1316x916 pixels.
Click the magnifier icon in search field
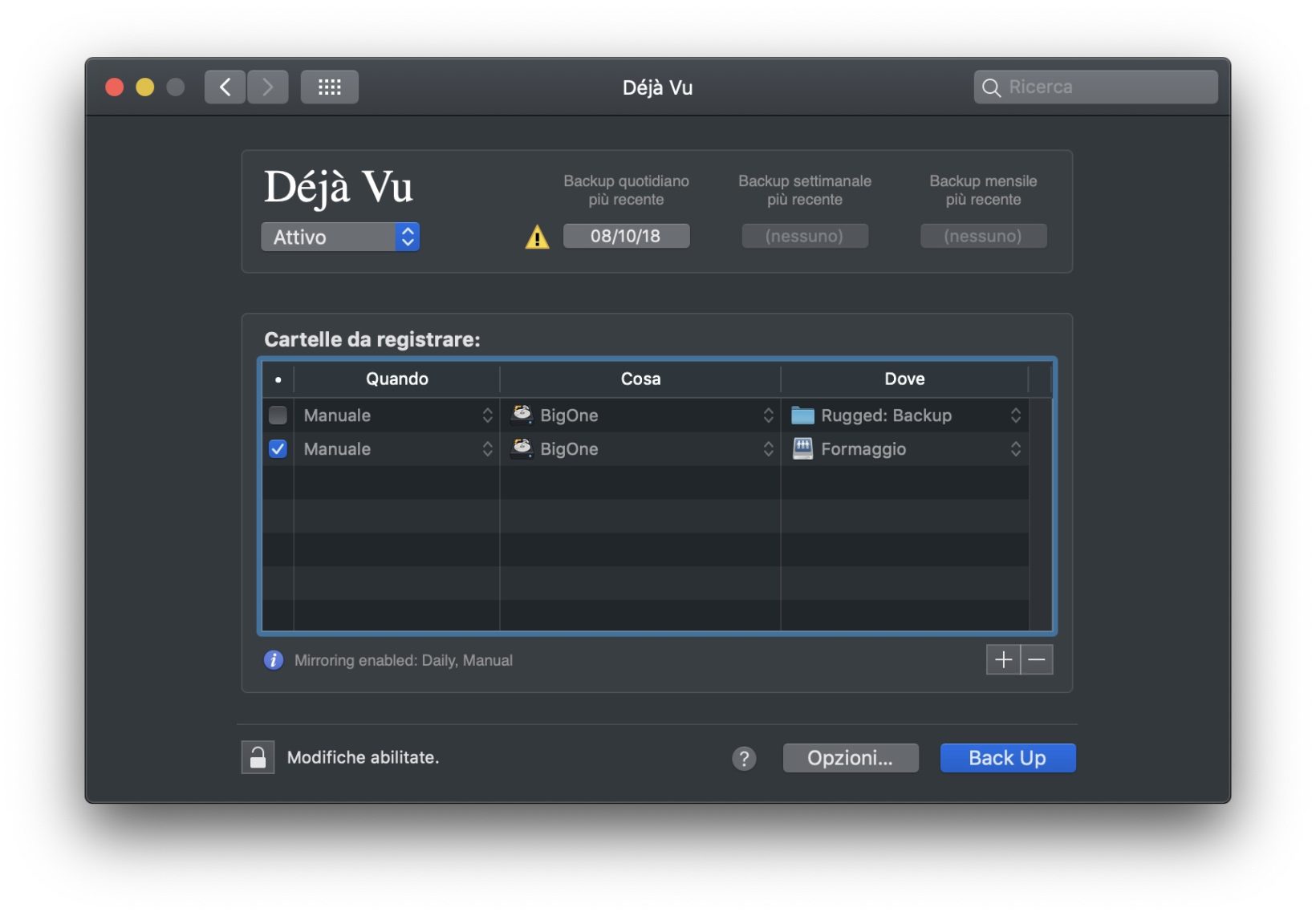pyautogui.click(x=992, y=87)
